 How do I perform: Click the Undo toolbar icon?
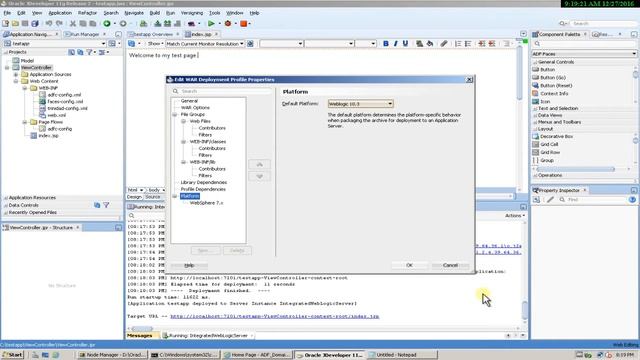coord(49,24)
